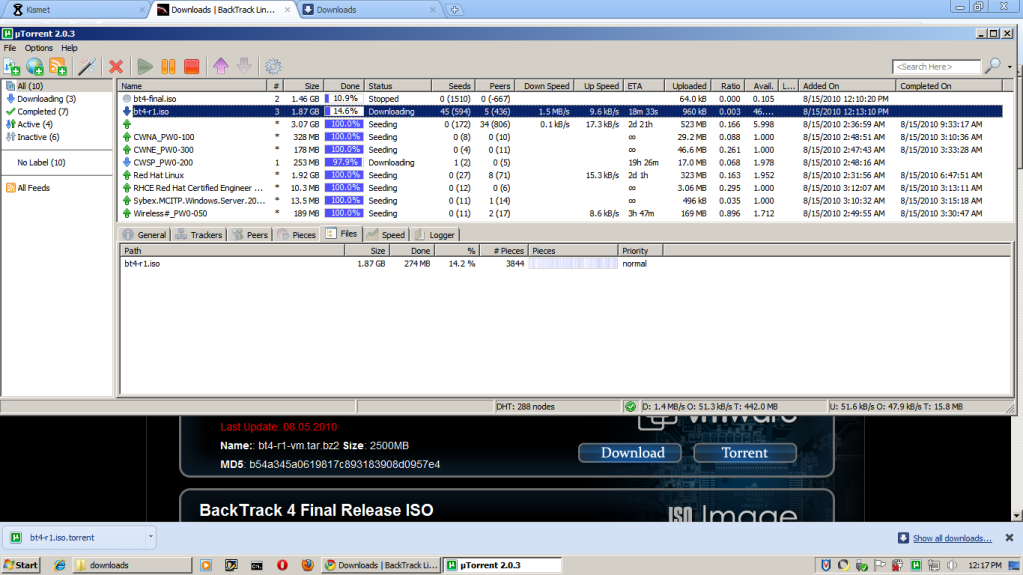Select Downloading category in sidebar
The image size is (1023, 575).
(x=45, y=99)
